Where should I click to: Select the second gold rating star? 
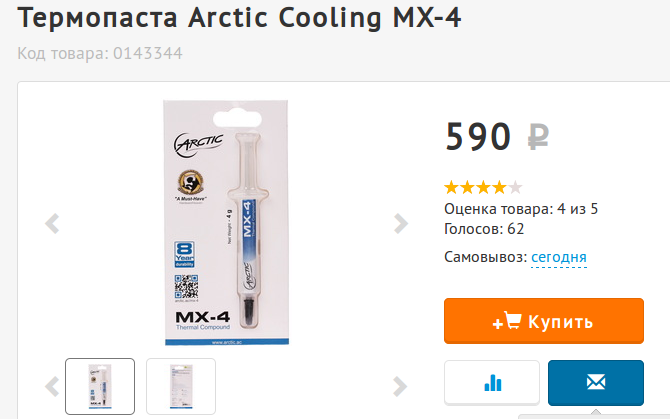(467, 187)
